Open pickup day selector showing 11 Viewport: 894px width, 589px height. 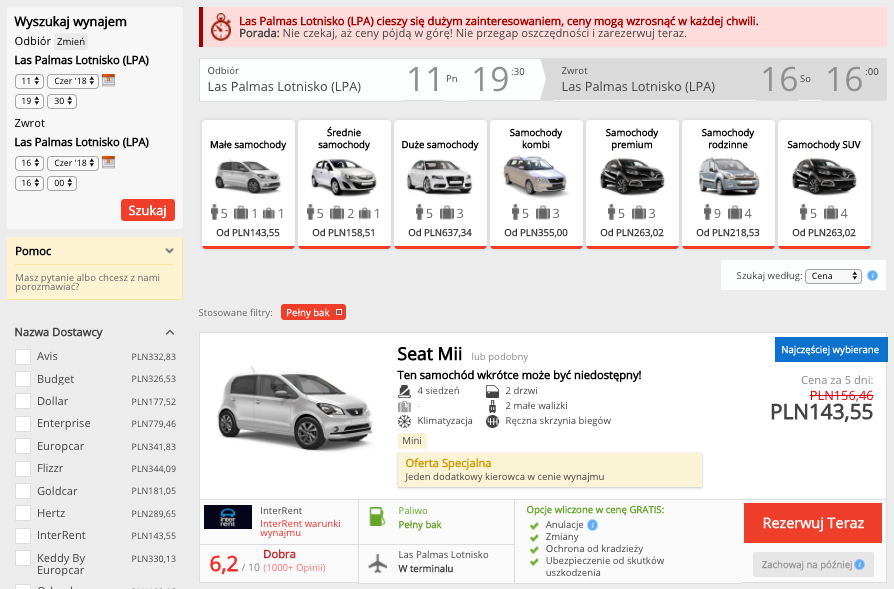(29, 81)
